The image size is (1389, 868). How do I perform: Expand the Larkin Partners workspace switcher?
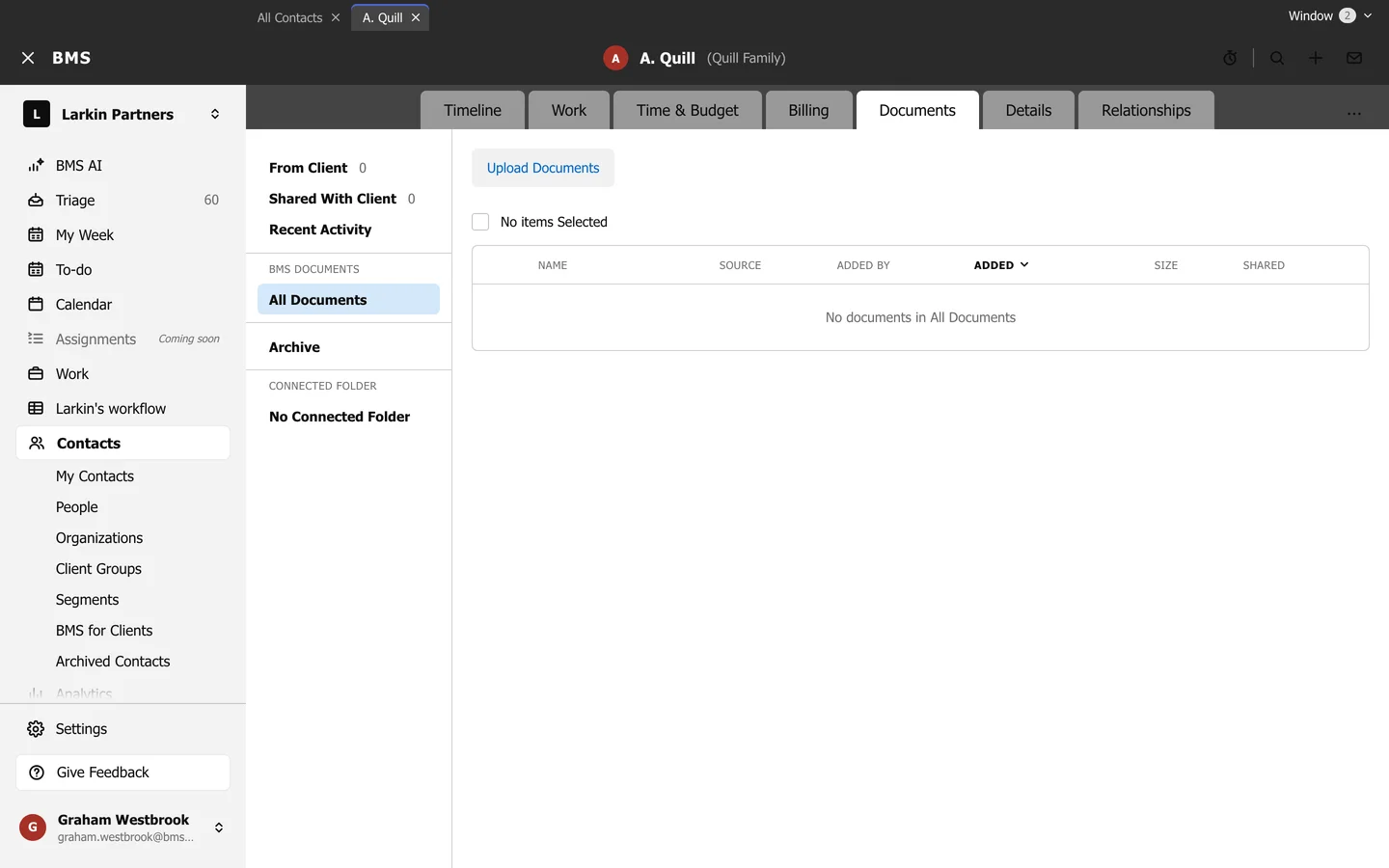(215, 114)
